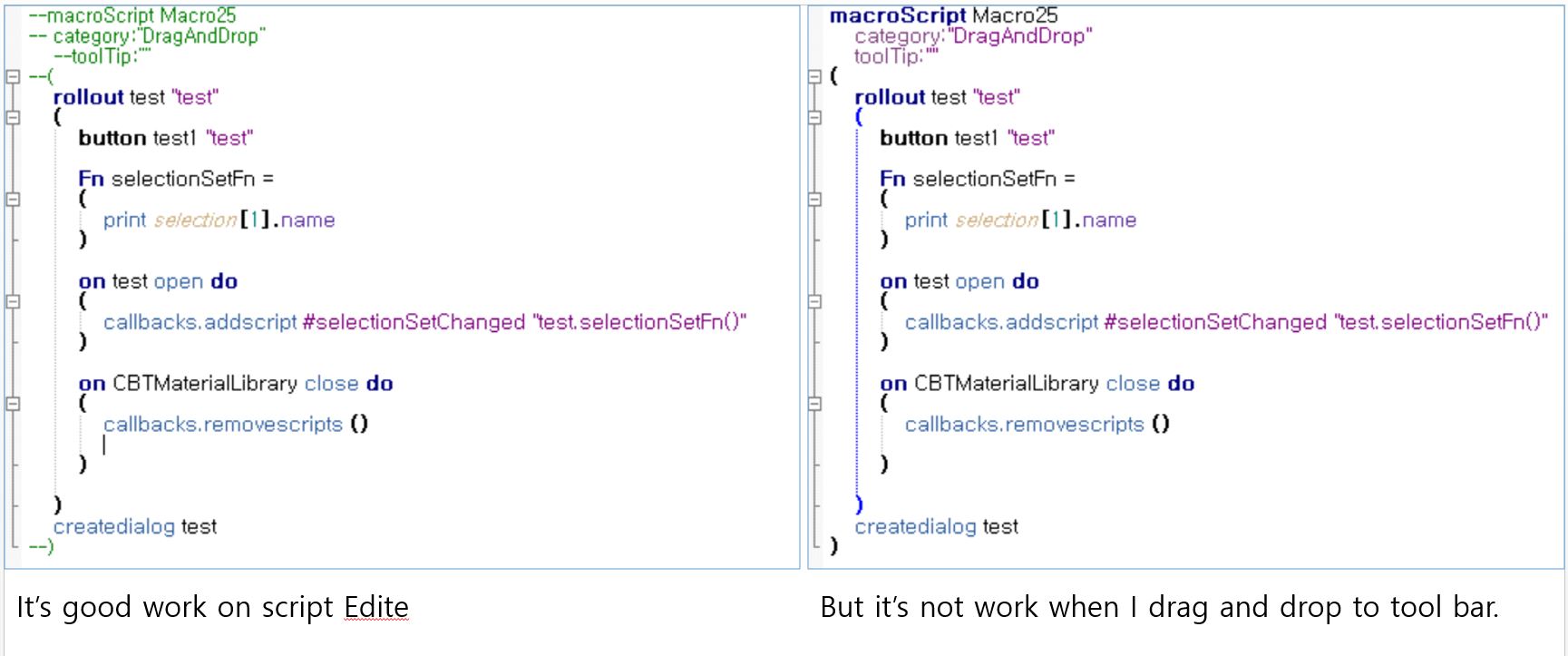
Task: Click "rollout test" line in the right editor
Action: click(938, 97)
